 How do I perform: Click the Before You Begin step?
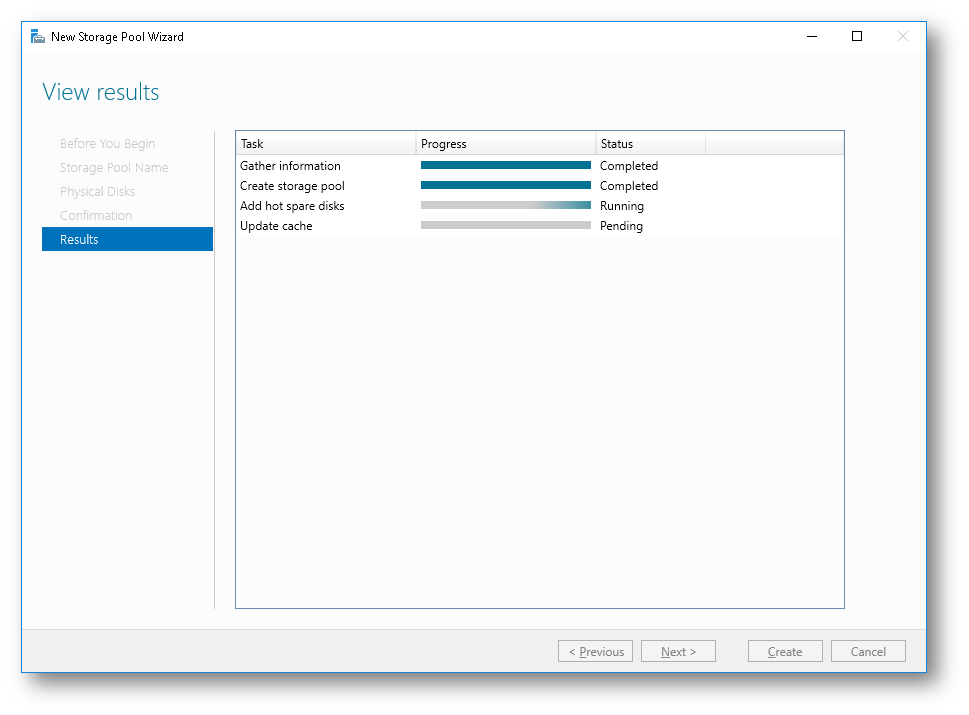click(107, 143)
